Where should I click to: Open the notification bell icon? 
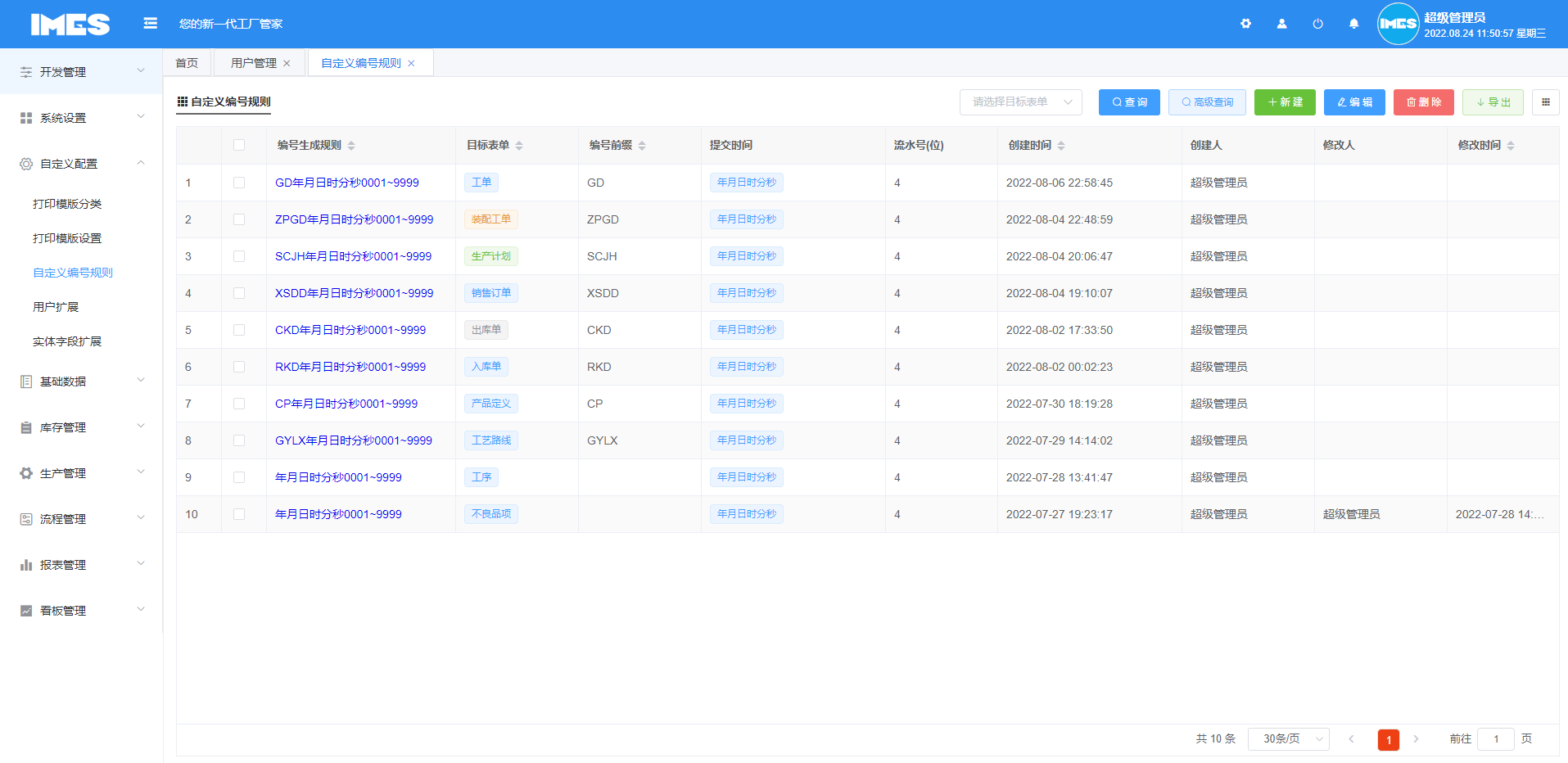pyautogui.click(x=1353, y=24)
